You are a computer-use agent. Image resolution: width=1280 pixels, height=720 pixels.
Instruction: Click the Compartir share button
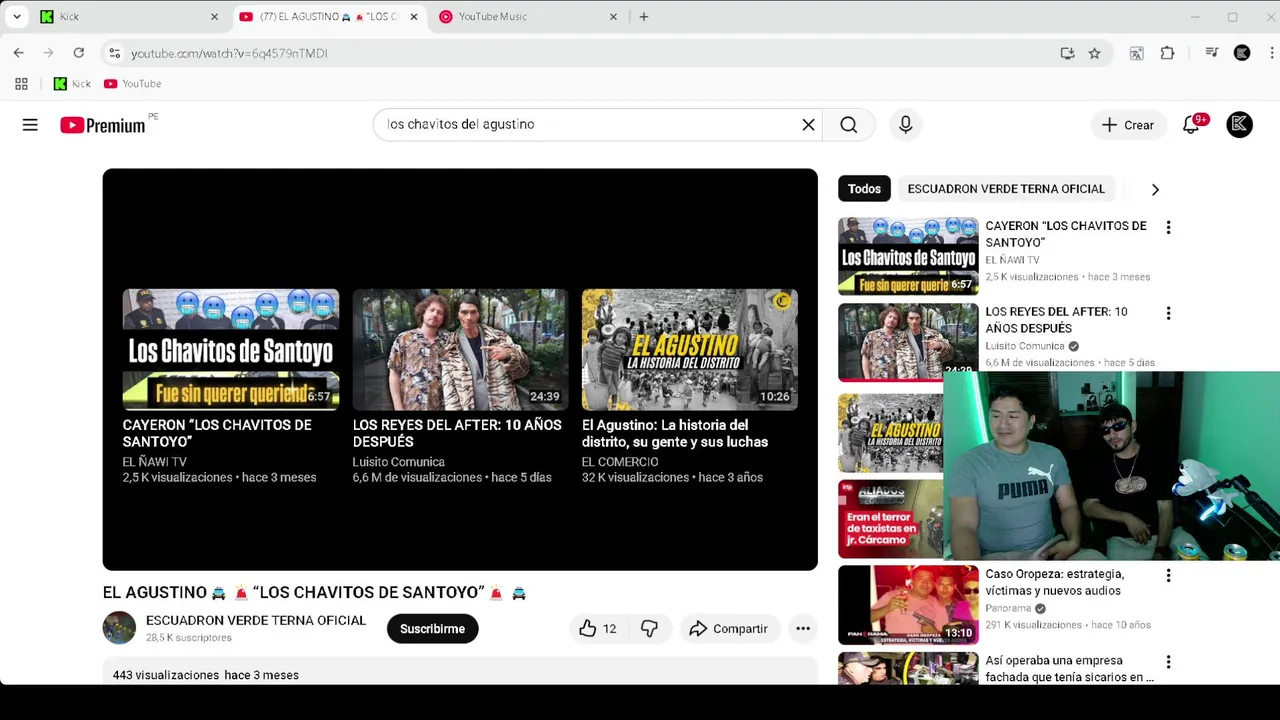point(729,629)
